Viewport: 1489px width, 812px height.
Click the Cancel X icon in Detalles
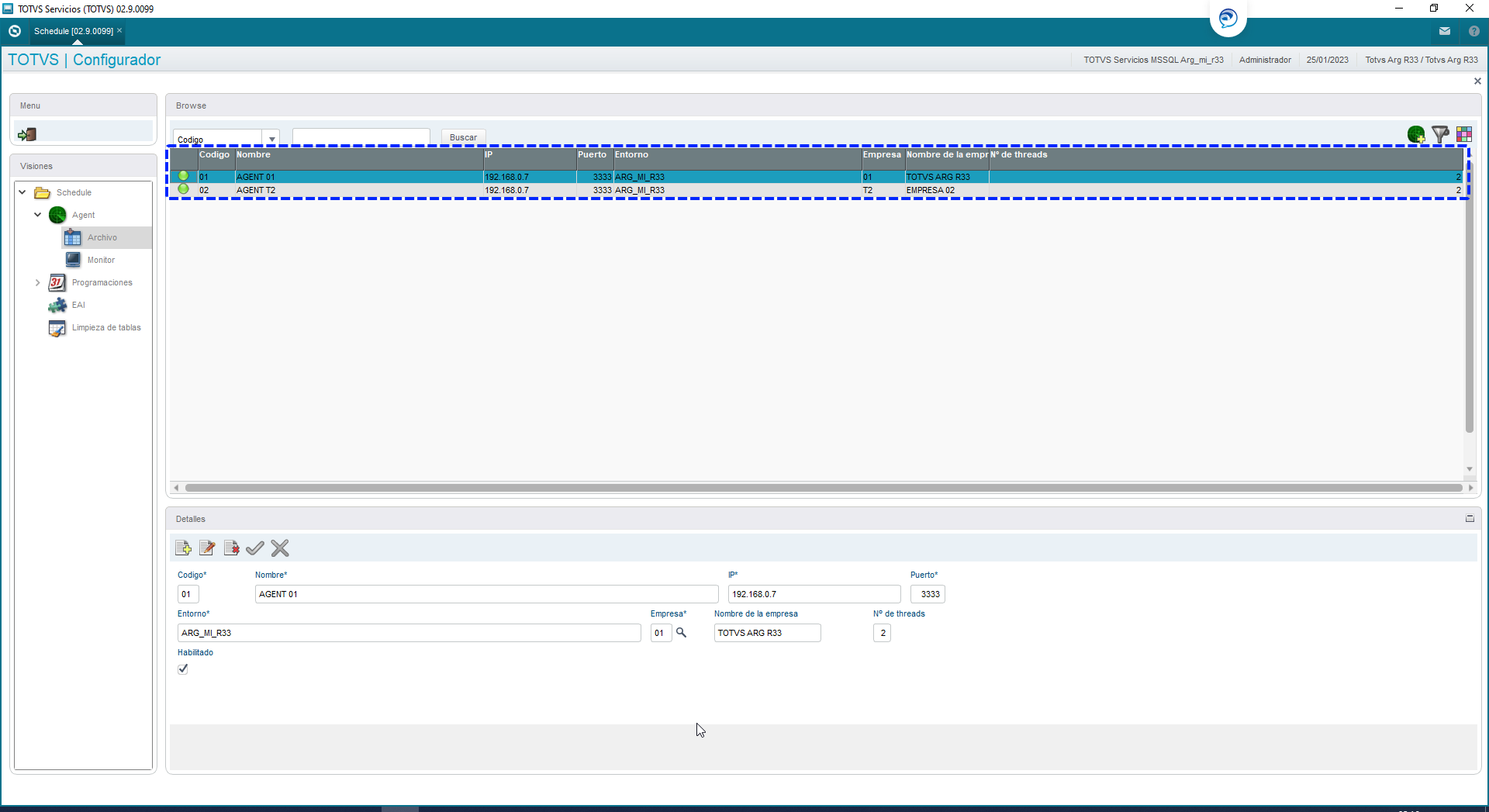click(280, 548)
